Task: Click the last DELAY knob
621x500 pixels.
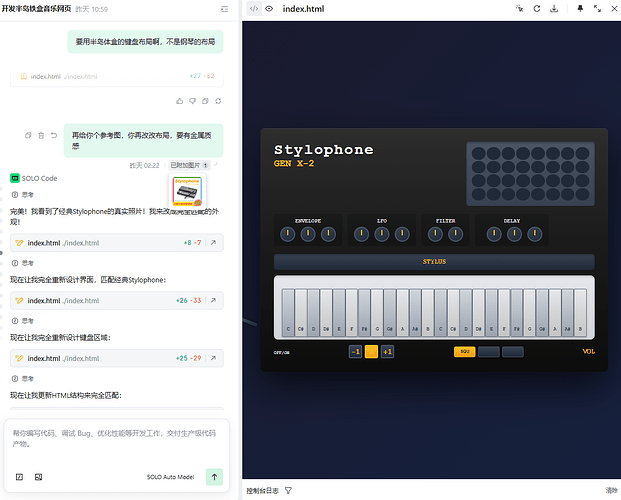Action: coord(535,234)
